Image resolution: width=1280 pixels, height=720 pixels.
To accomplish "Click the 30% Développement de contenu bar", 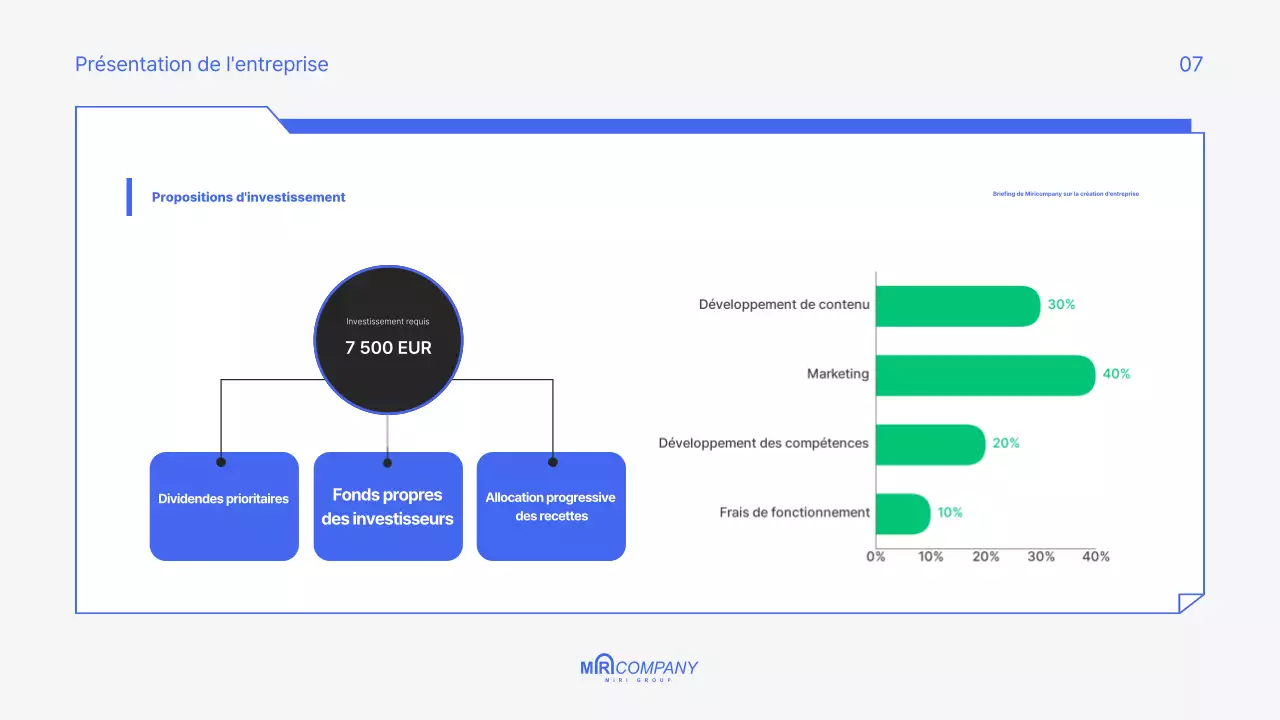I will coord(957,304).
